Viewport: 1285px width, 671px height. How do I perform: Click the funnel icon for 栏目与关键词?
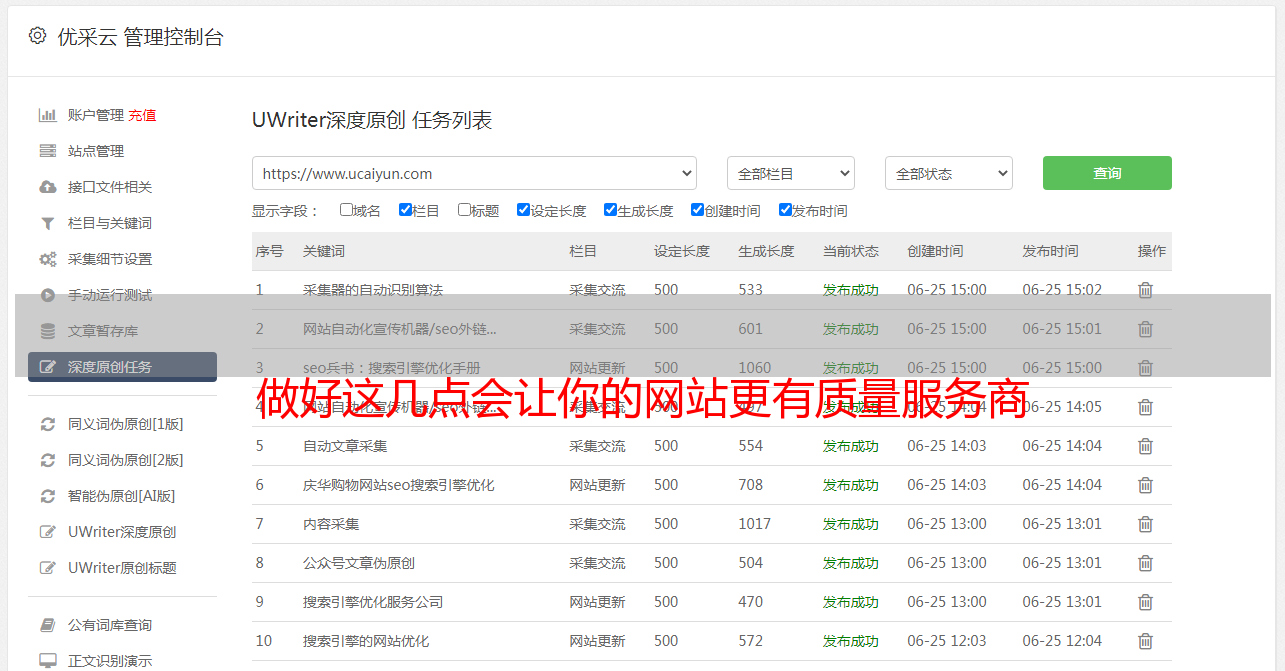(47, 223)
